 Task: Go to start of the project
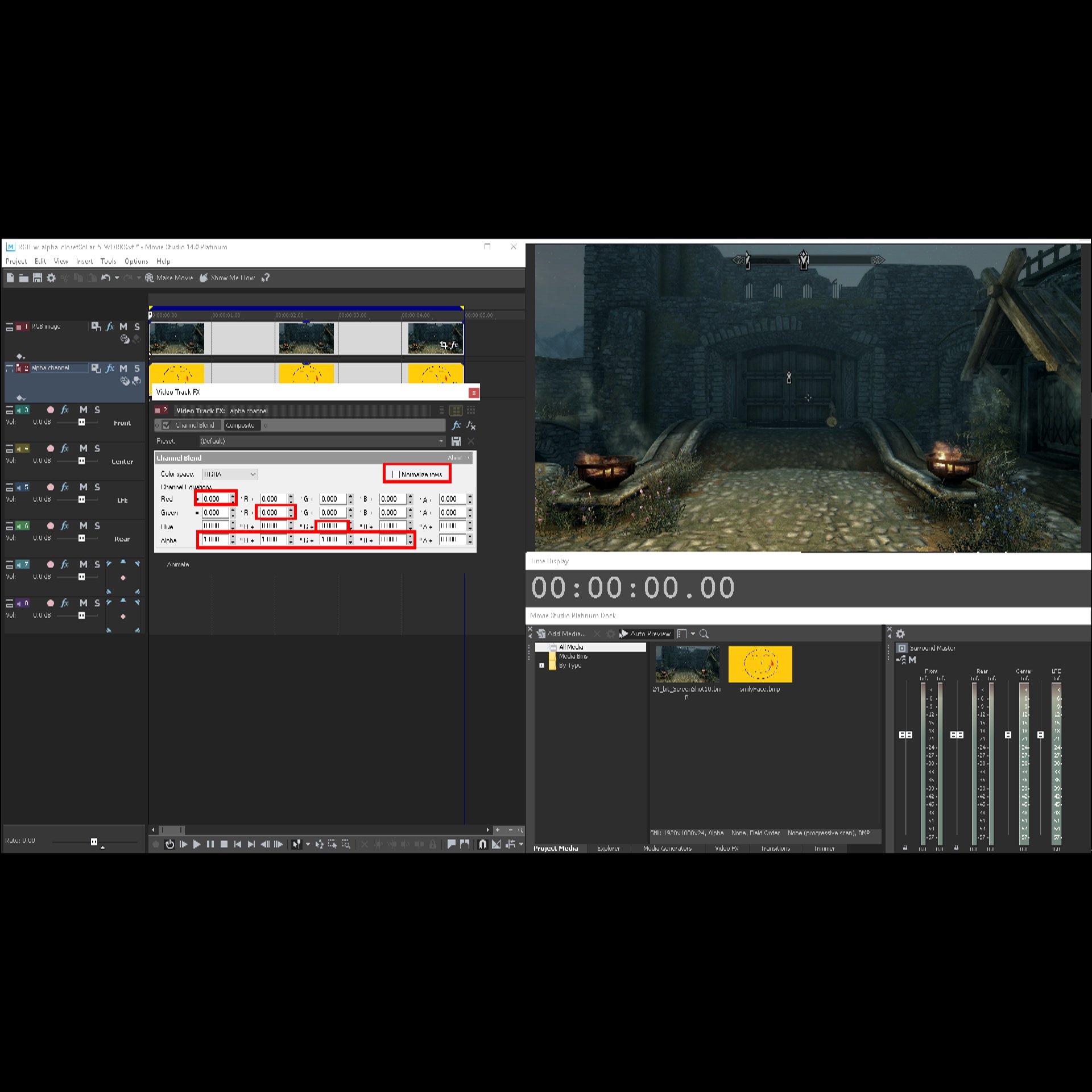[238, 844]
